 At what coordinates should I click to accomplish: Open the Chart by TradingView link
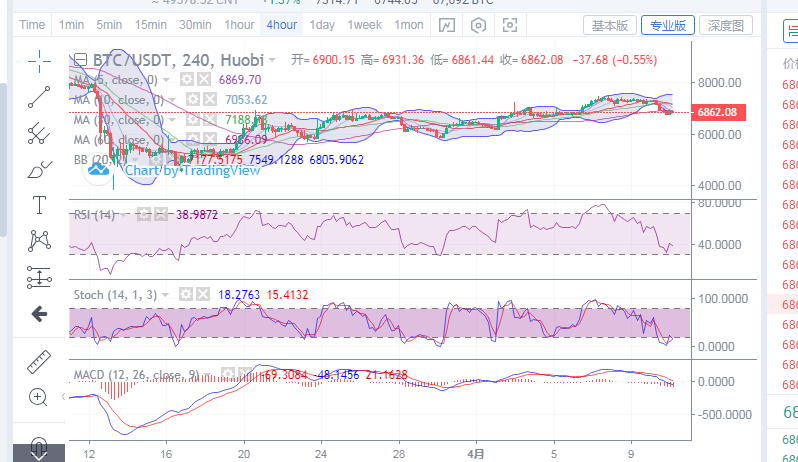tap(192, 170)
